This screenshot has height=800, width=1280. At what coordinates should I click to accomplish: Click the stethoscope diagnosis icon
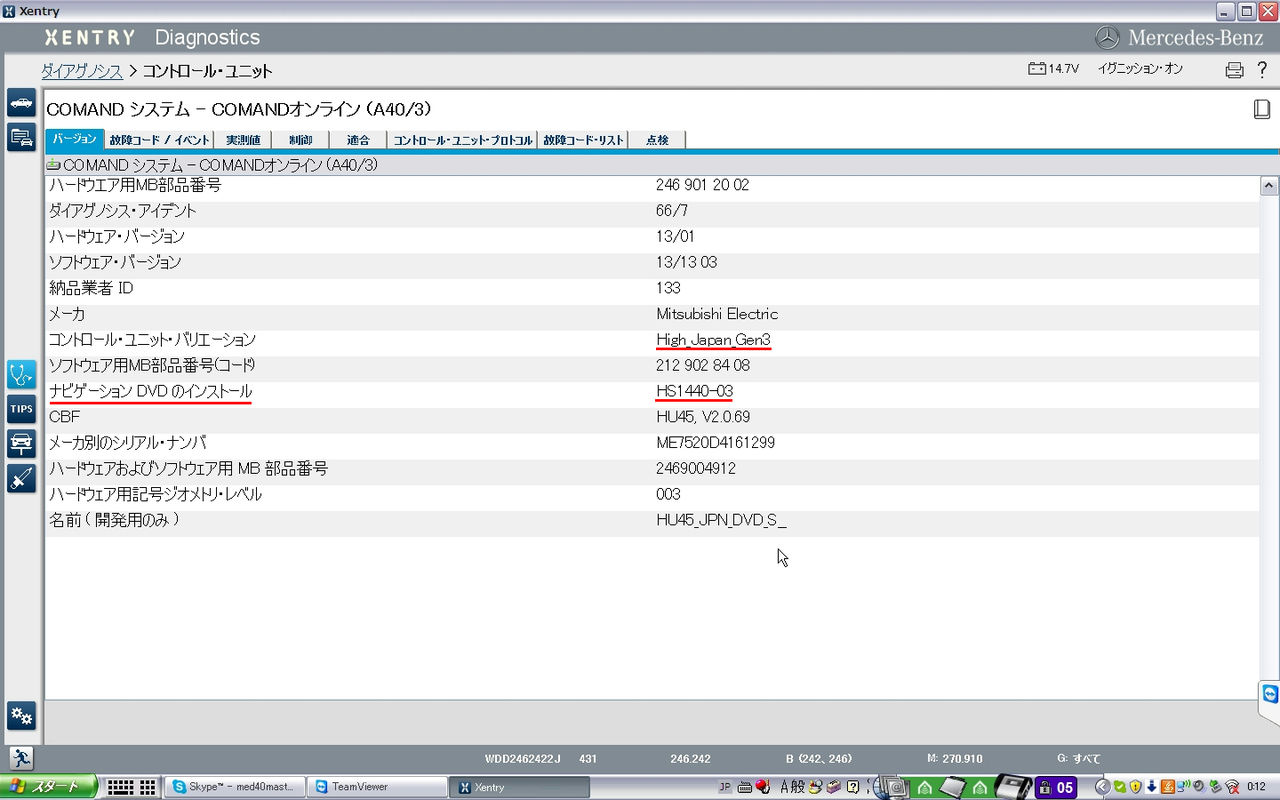point(21,375)
